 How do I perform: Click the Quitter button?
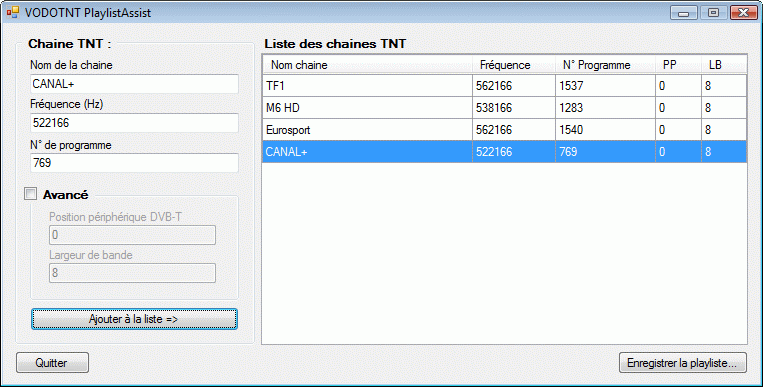(x=53, y=363)
